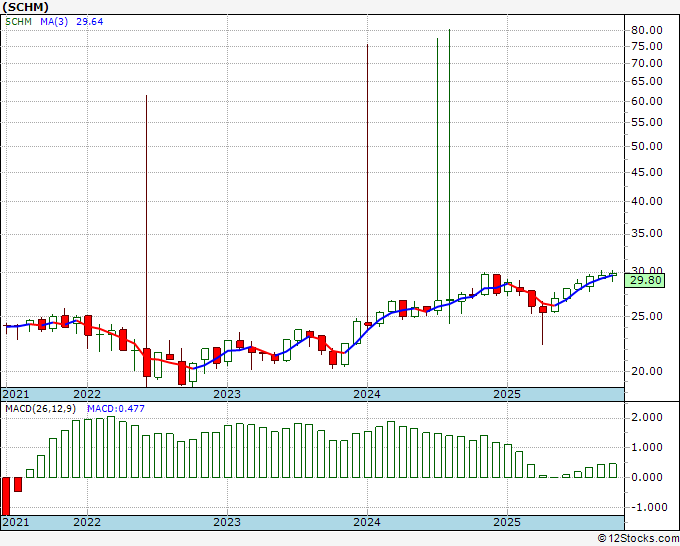Click the 2.000 MACD axis label
Viewport: 680px width, 546px height.
coord(647,418)
